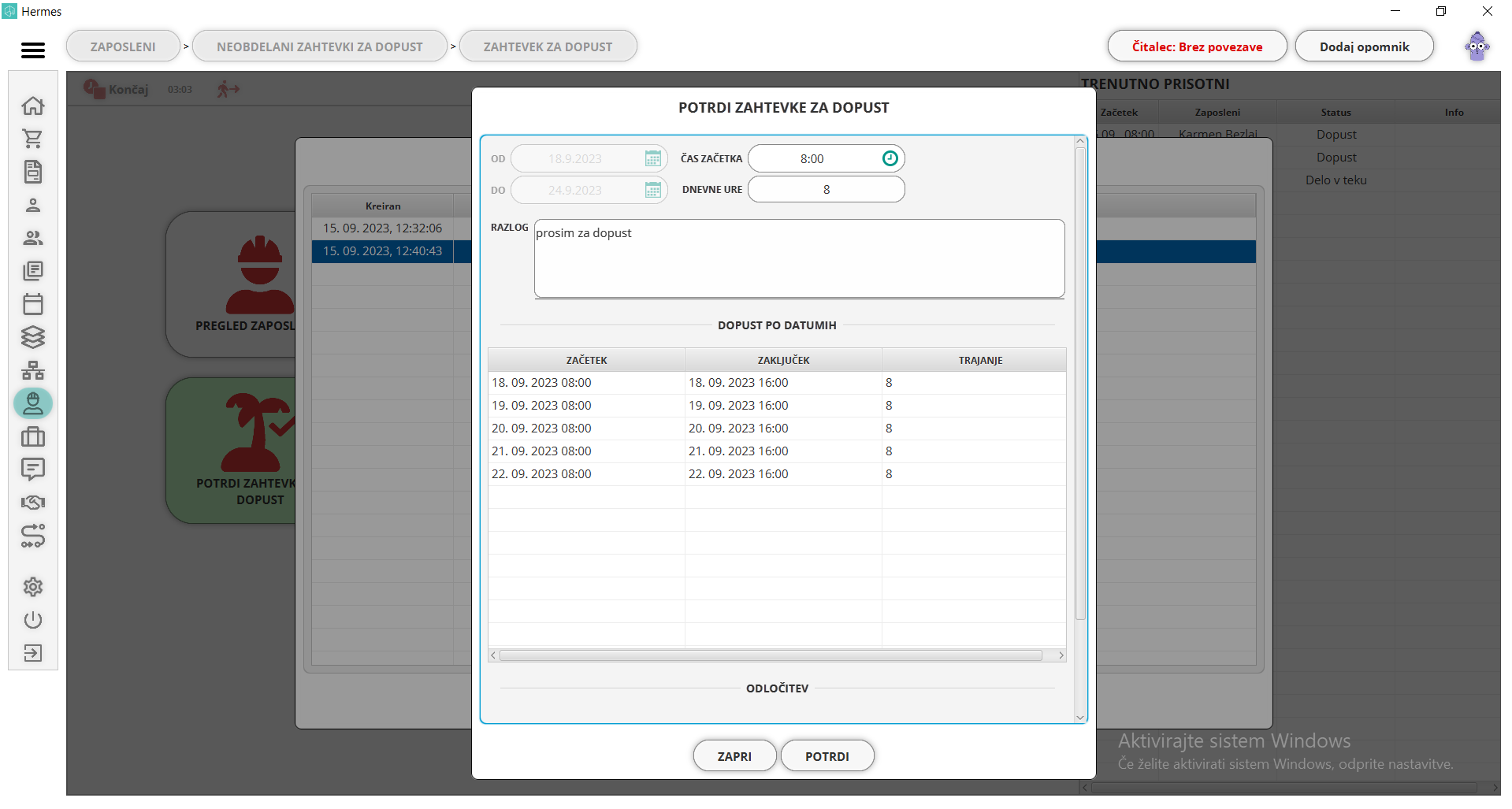Select cell 21. 09. 2023 16:00
Screen dimensions: 1512x809
click(x=783, y=451)
